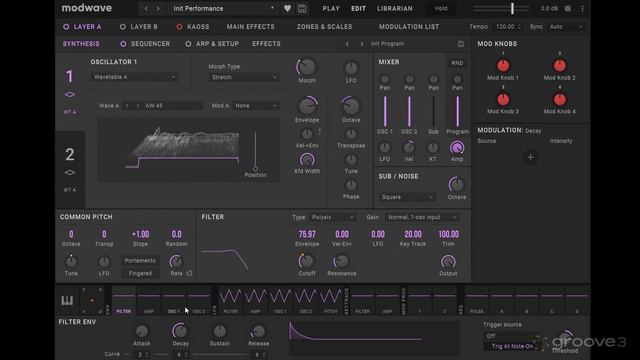Switch to EDIT mode

pyautogui.click(x=358, y=8)
